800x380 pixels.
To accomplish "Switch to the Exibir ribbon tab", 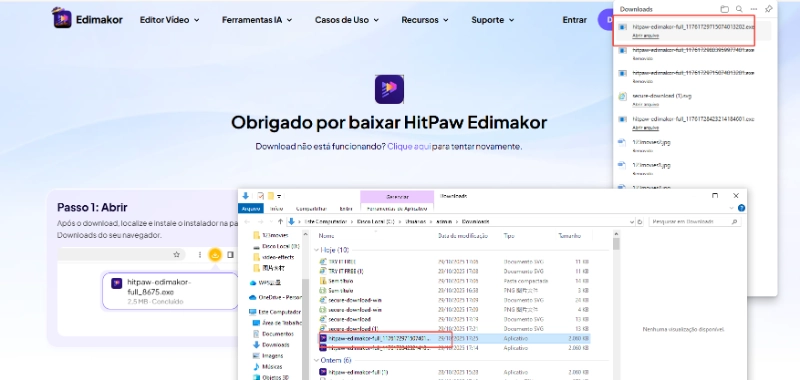I will tap(346, 209).
